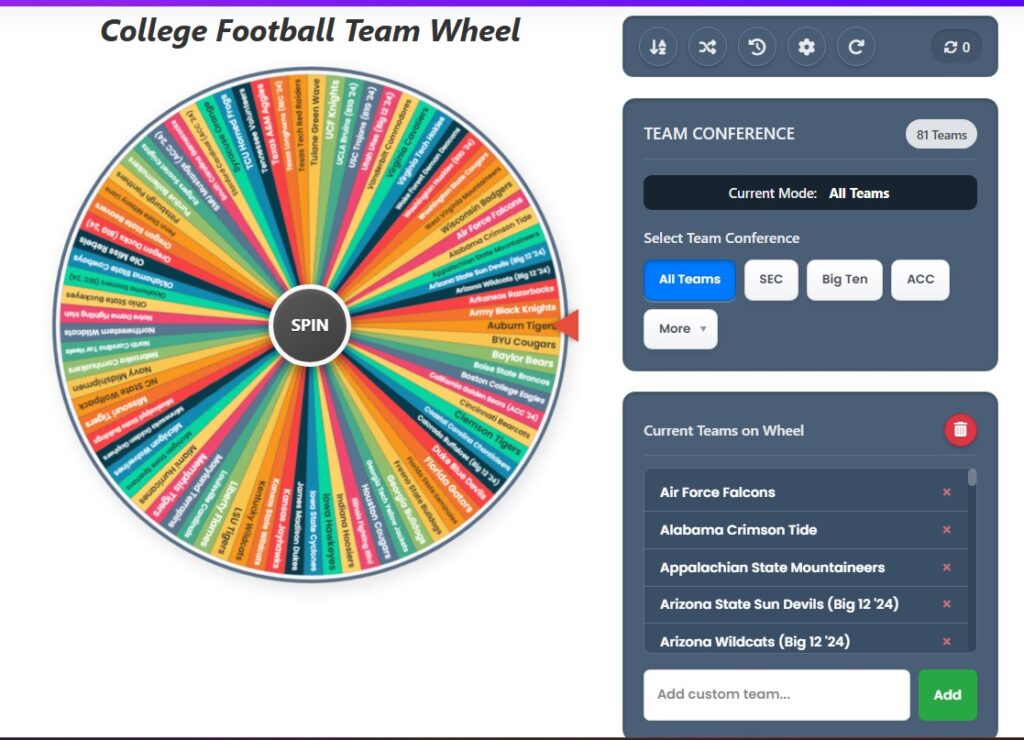1024x740 pixels.
Task: Open the More conferences dropdown
Action: tap(680, 329)
